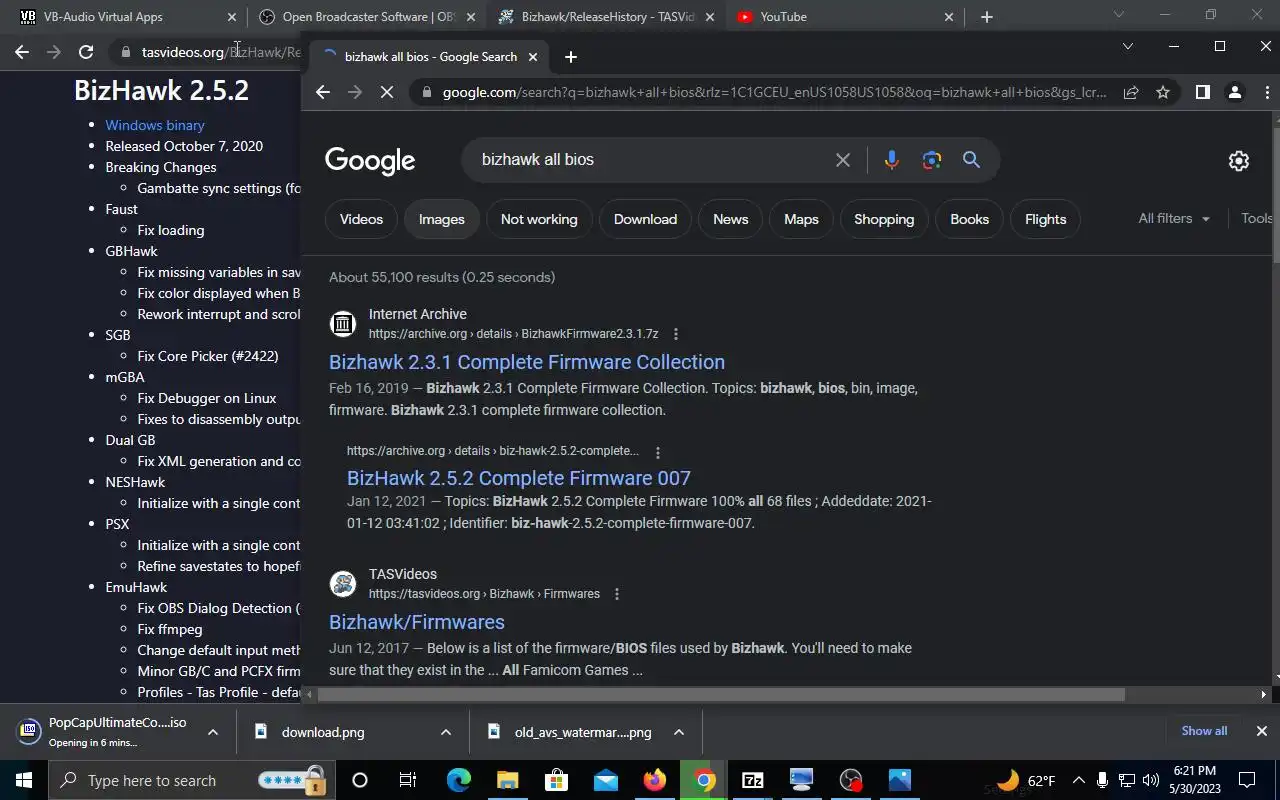
Task: Open new tab in background browser window
Action: (x=987, y=17)
